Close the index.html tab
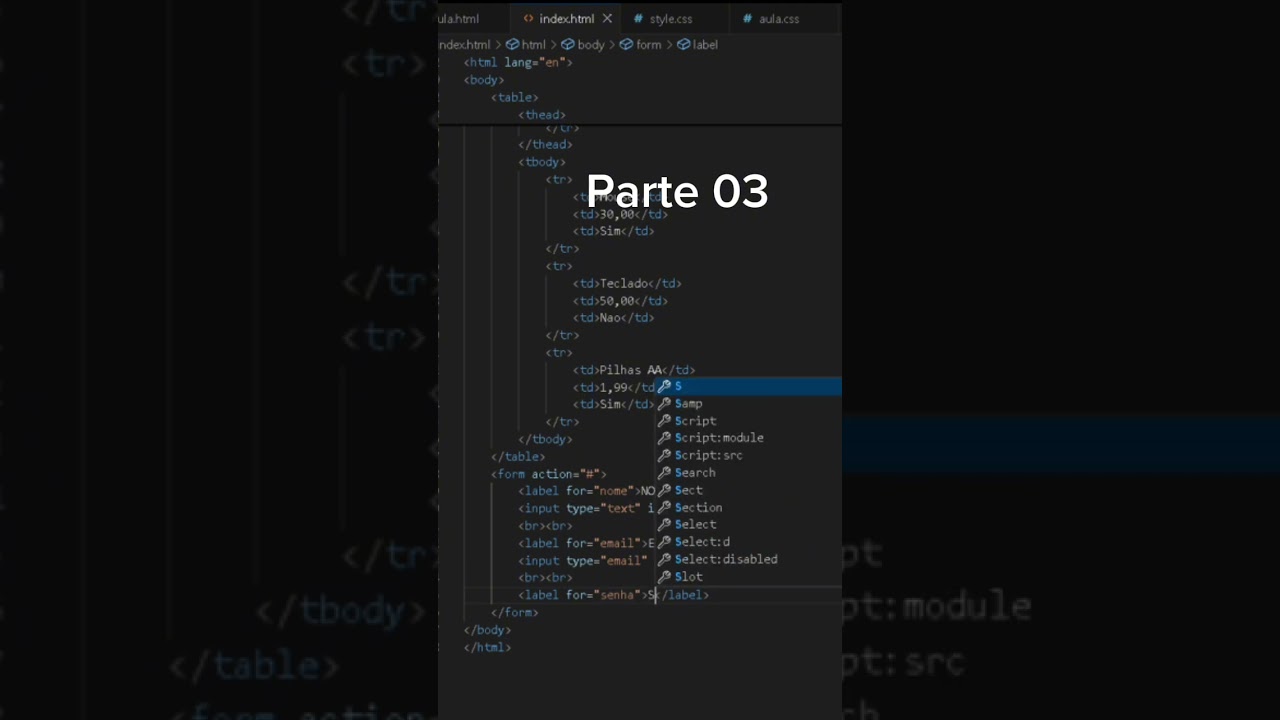The height and width of the screenshot is (720, 1280). tap(607, 19)
